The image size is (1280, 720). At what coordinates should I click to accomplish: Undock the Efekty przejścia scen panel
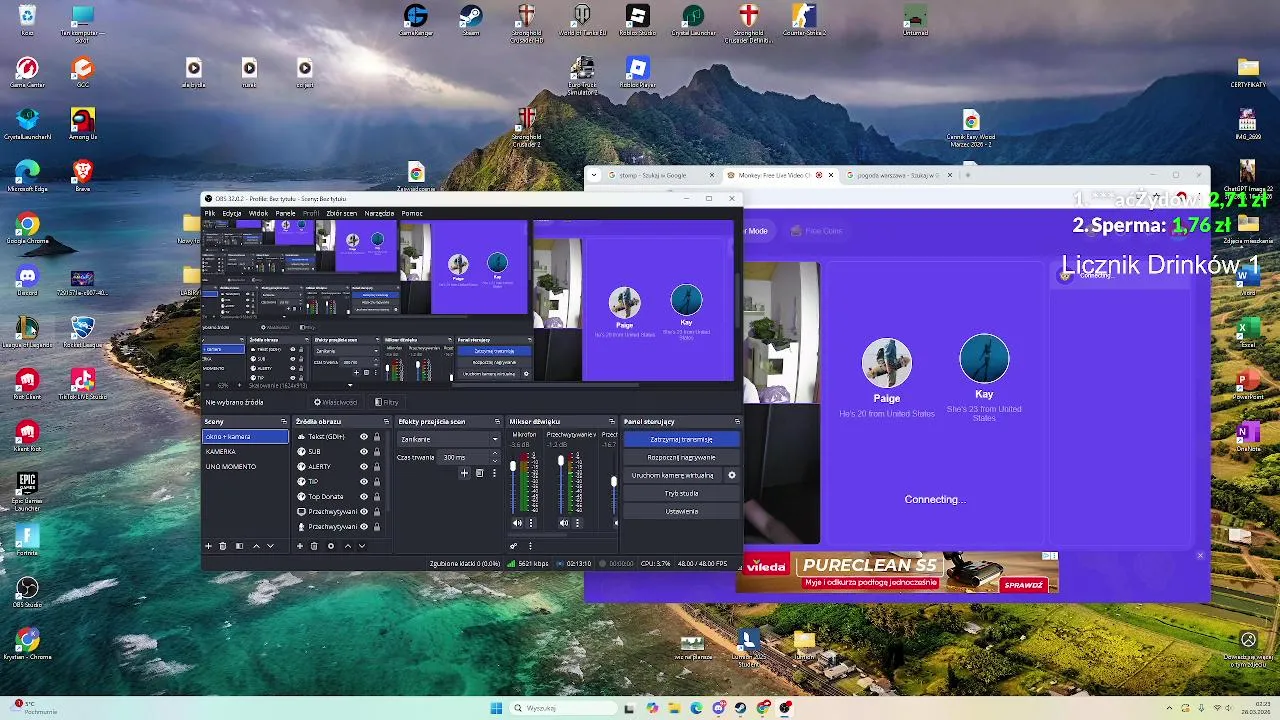pyautogui.click(x=497, y=421)
